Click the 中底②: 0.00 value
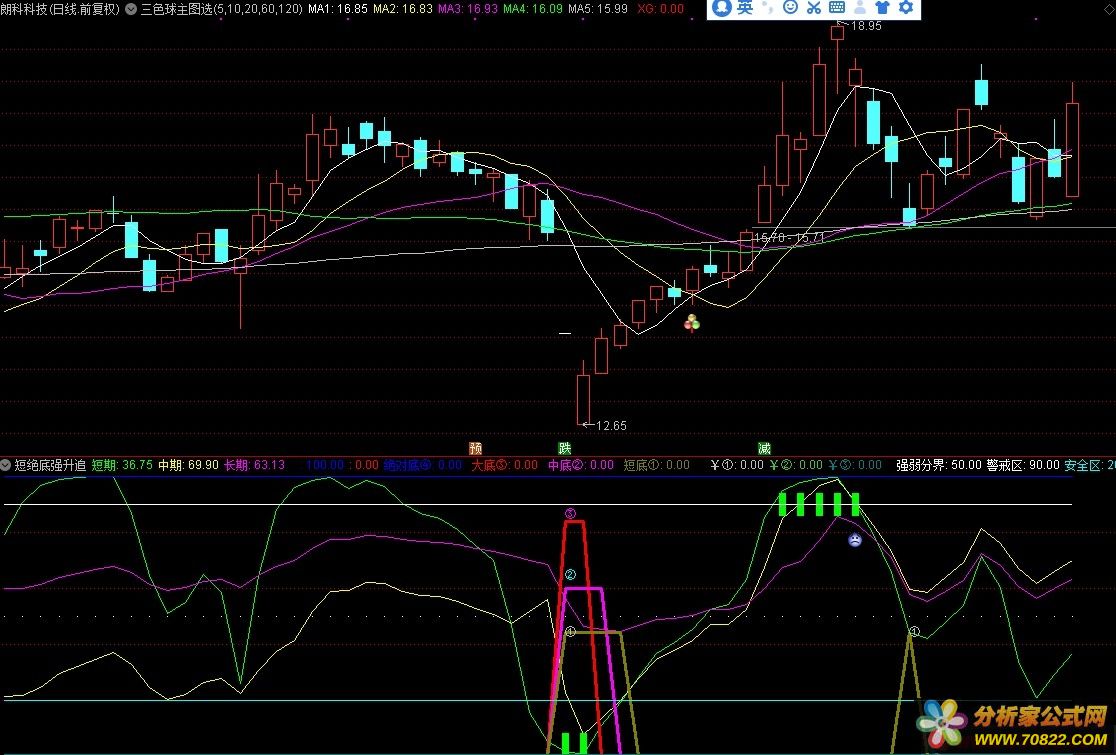Screen dimensions: 1116x755 pos(581,465)
